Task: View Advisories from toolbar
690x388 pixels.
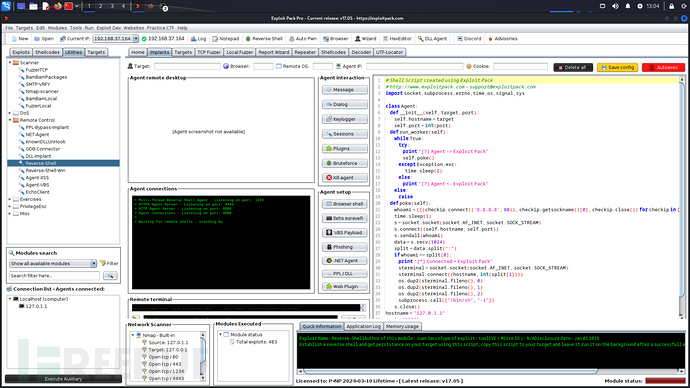Action: coord(503,39)
